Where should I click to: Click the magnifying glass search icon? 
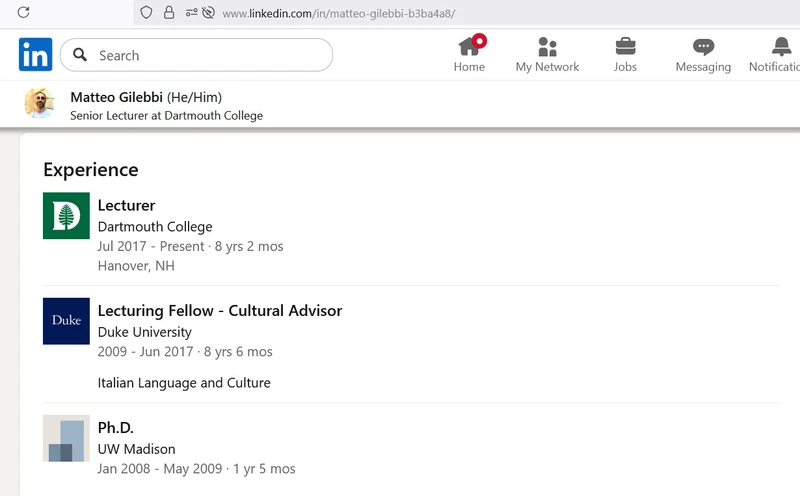[80, 55]
